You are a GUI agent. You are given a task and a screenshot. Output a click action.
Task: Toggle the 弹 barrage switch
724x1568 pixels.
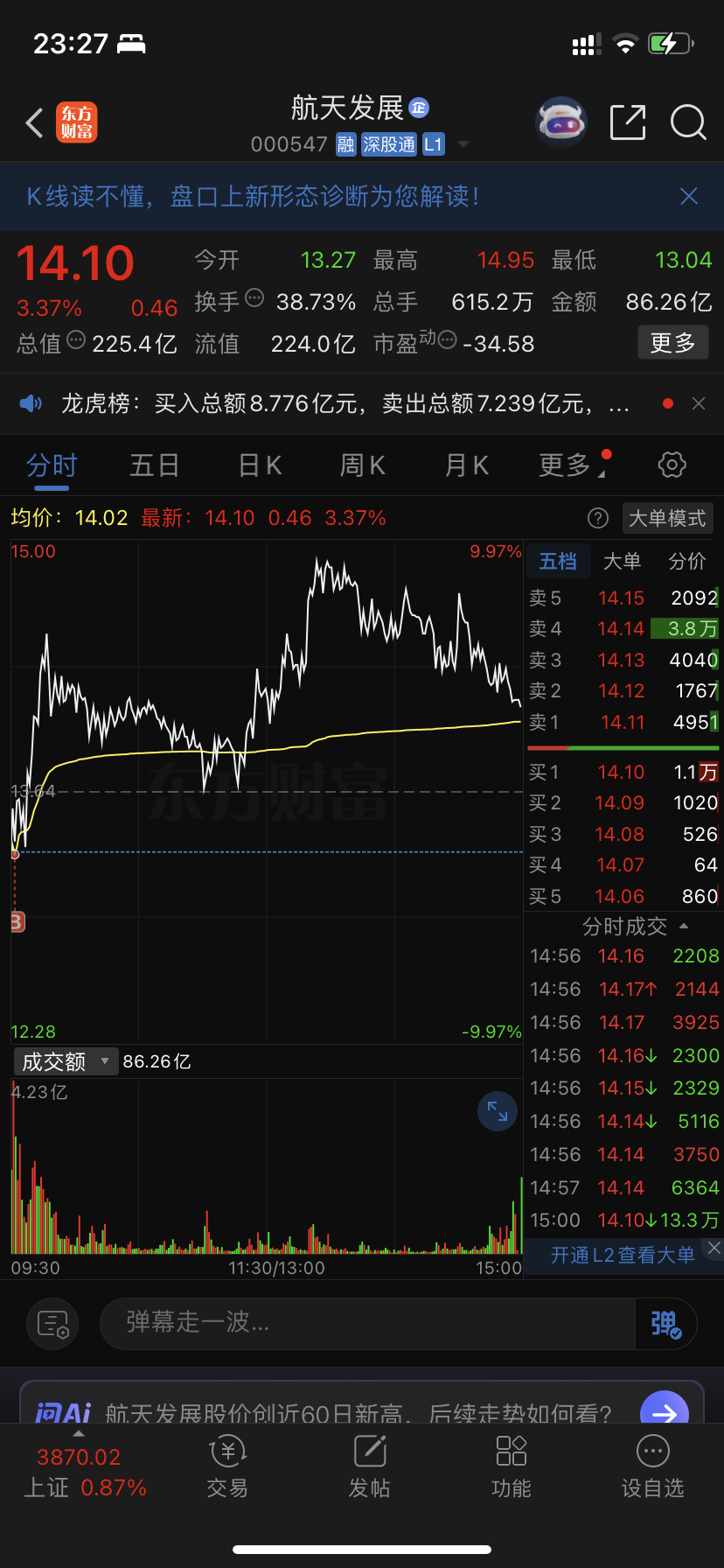coord(665,1324)
